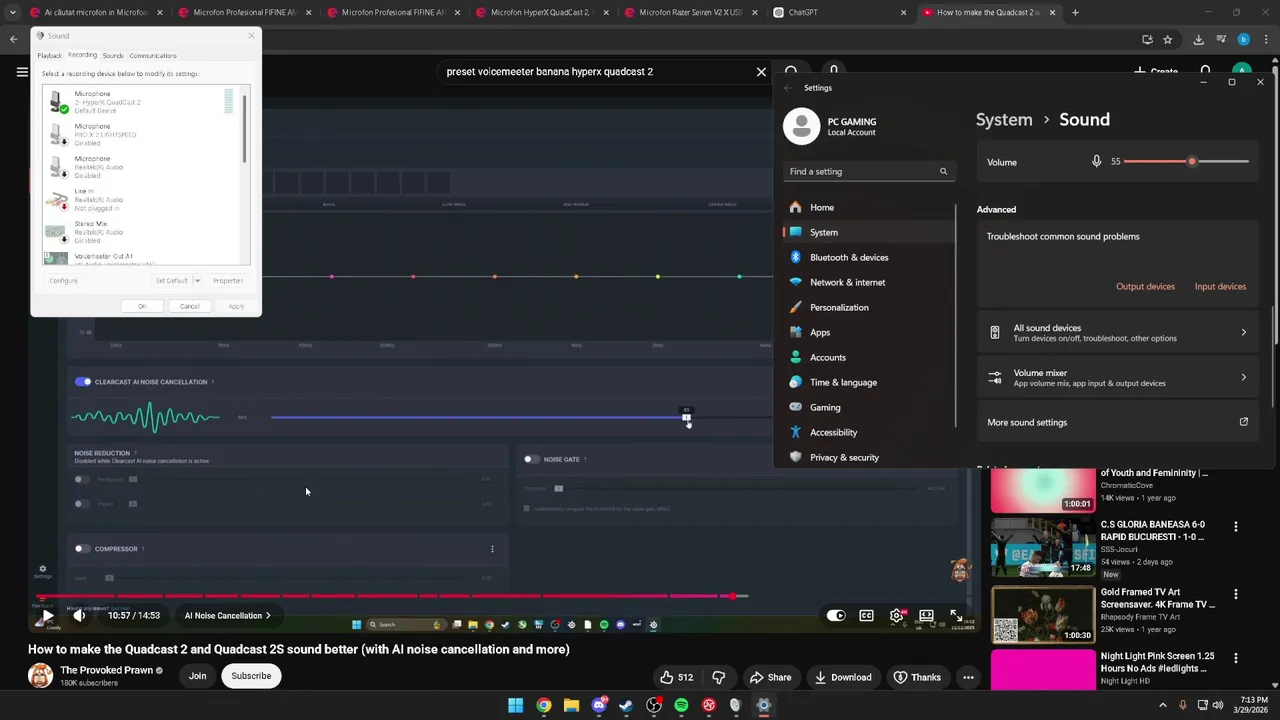Dislike the YouTube video
This screenshot has width=1280, height=720.
pos(718,677)
